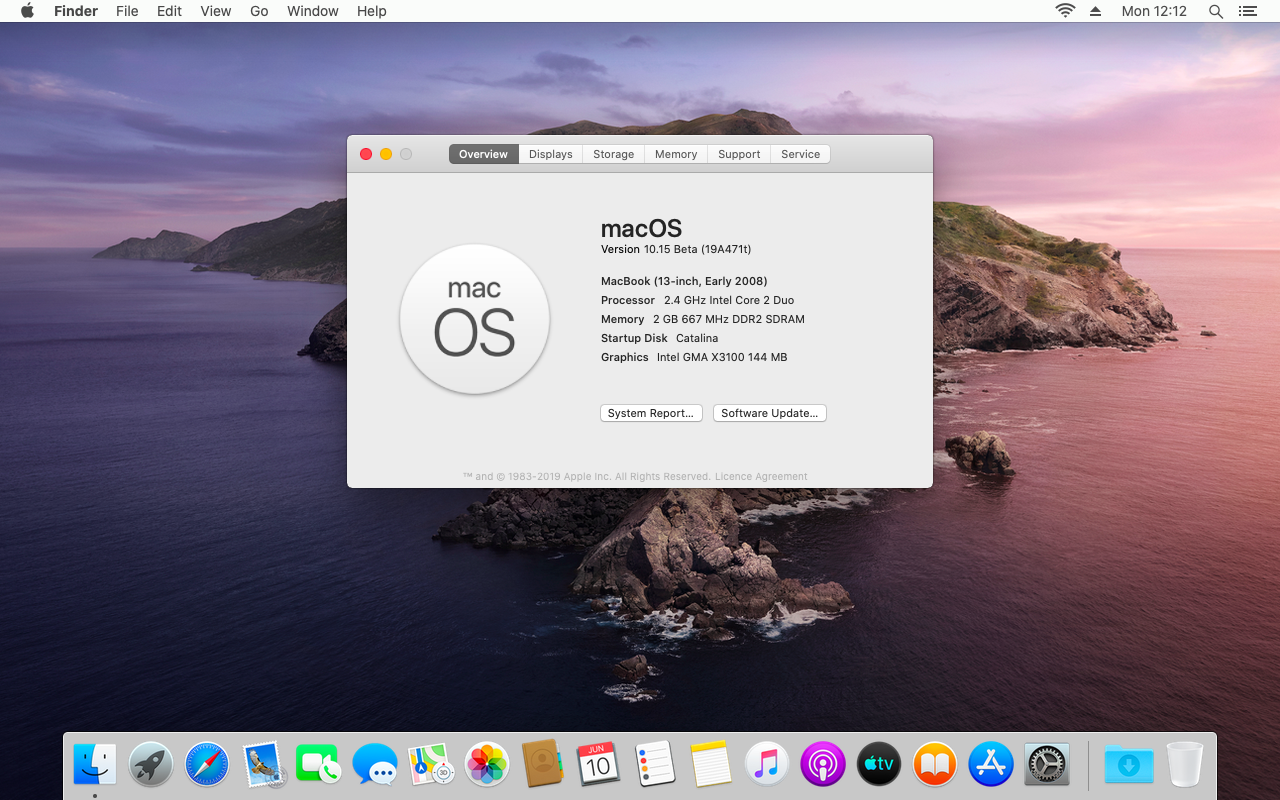Minimize the About This Mac window
The image size is (1280, 800).
click(x=386, y=154)
